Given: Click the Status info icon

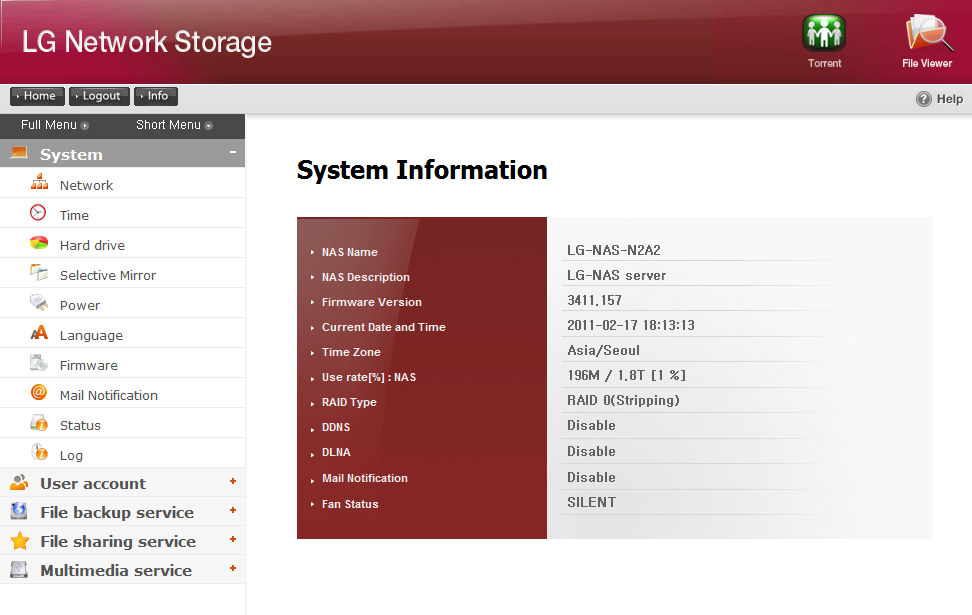Looking at the screenshot, I should tap(39, 423).
